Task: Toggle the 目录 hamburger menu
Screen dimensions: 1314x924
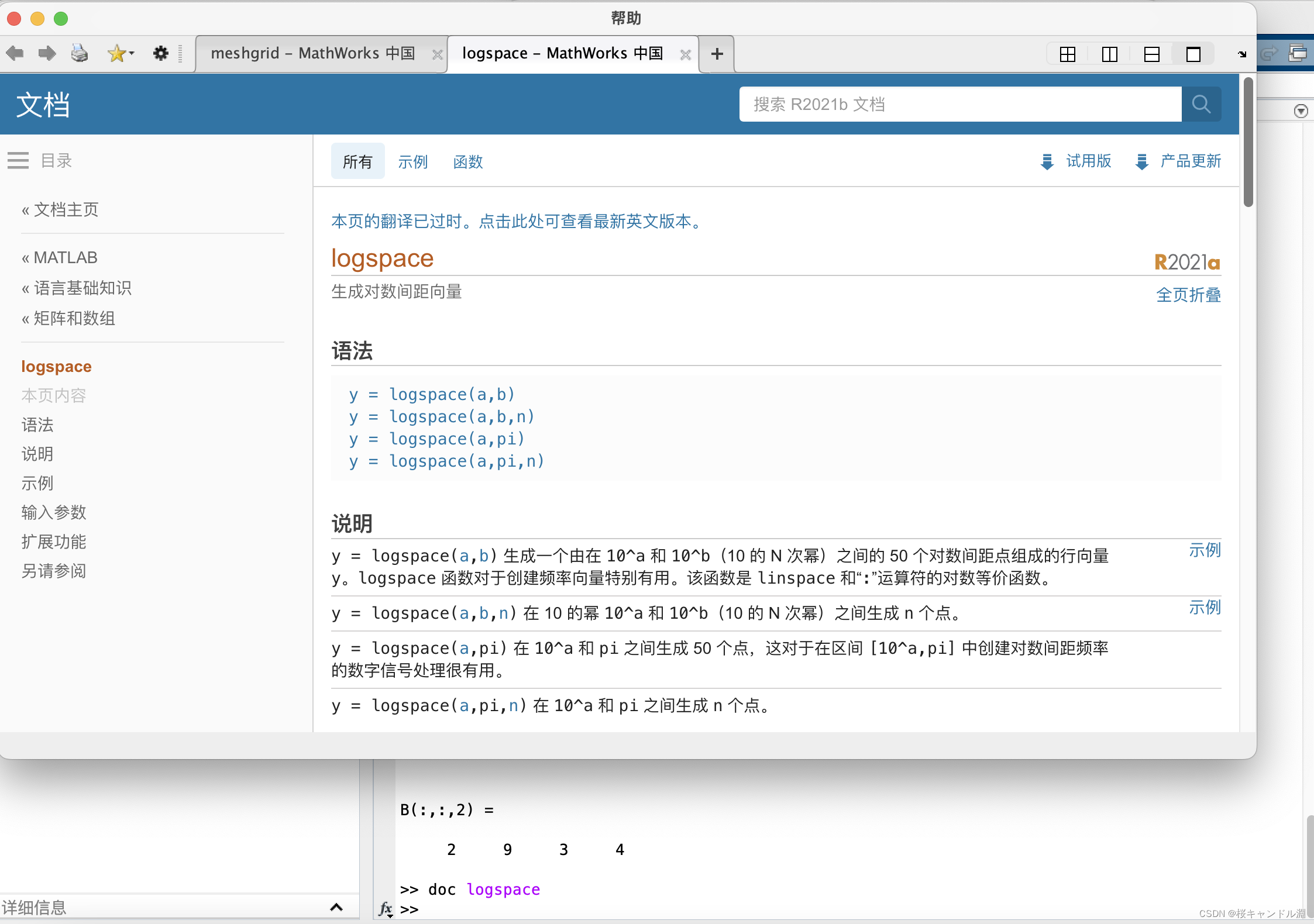Action: (18, 160)
